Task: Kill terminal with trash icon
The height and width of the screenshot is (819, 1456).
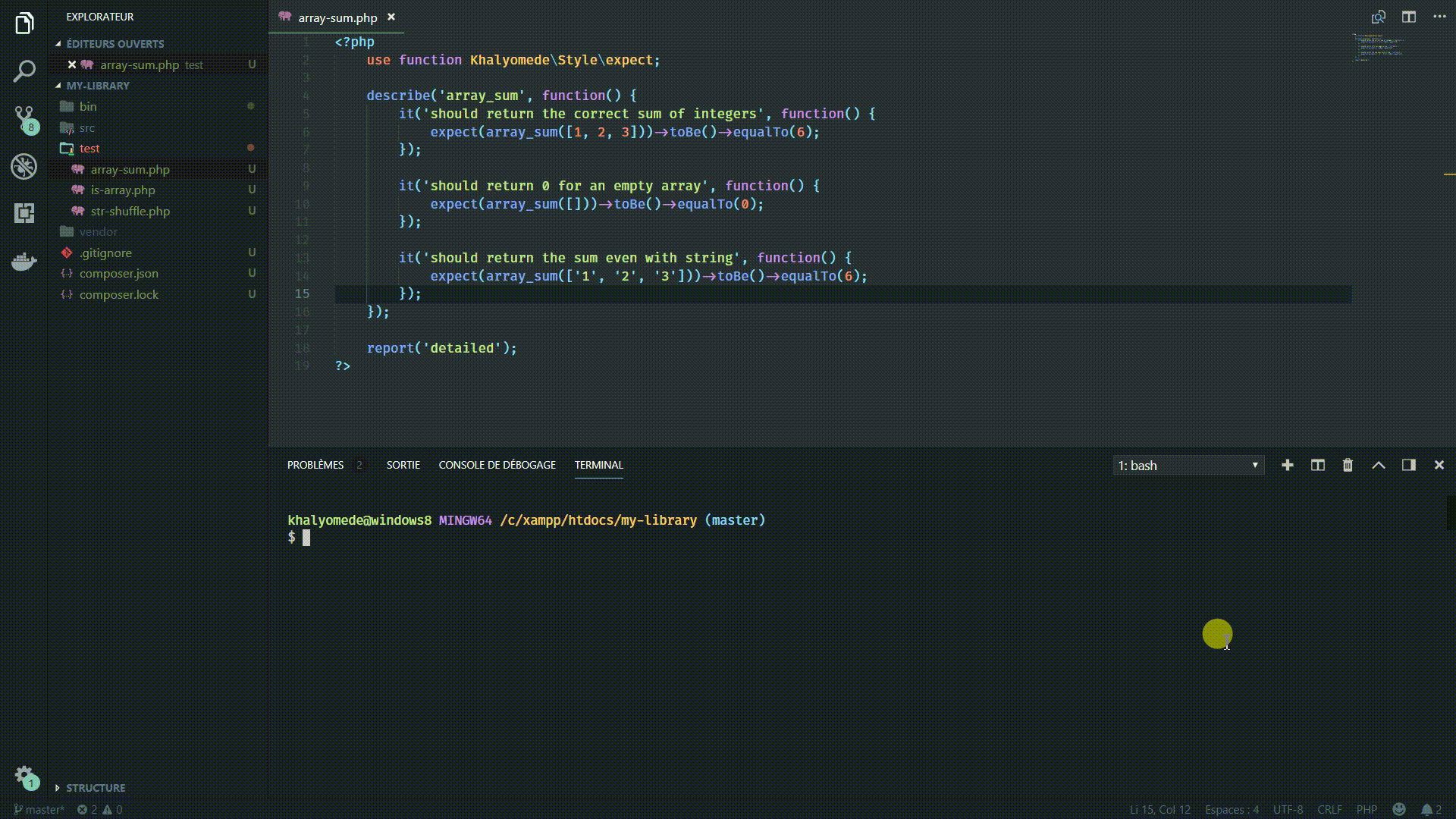Action: click(x=1348, y=466)
